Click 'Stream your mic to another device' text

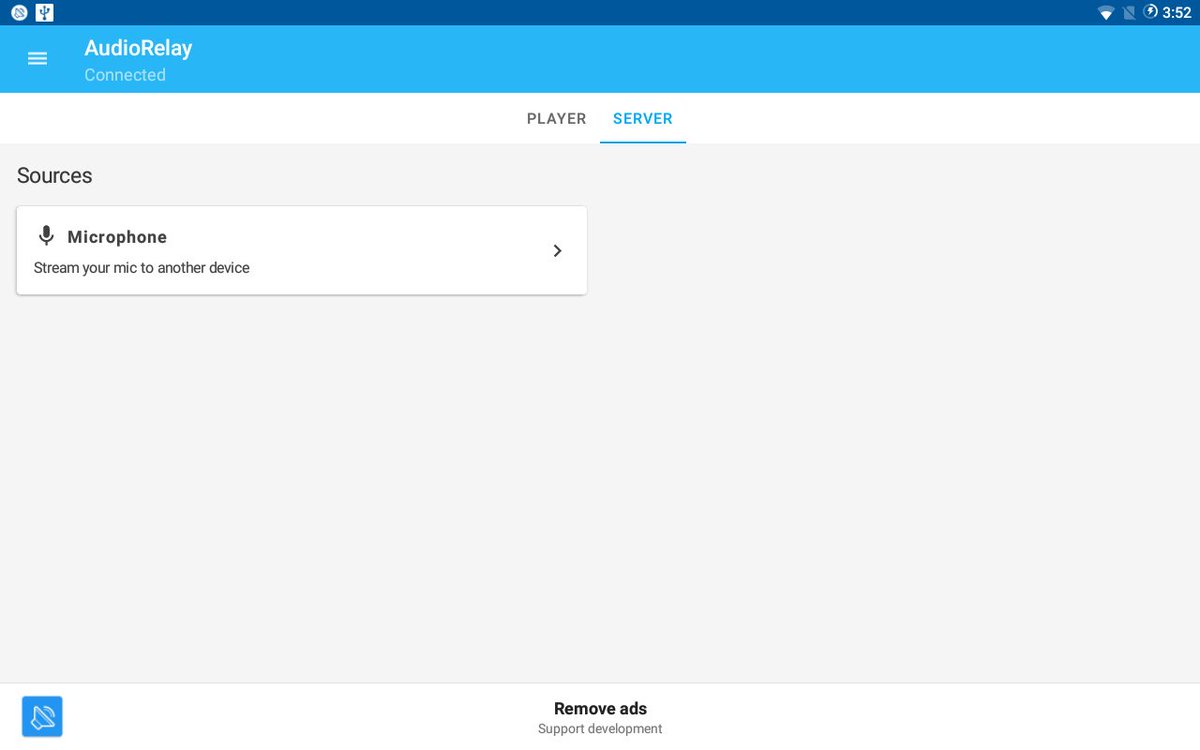142,268
